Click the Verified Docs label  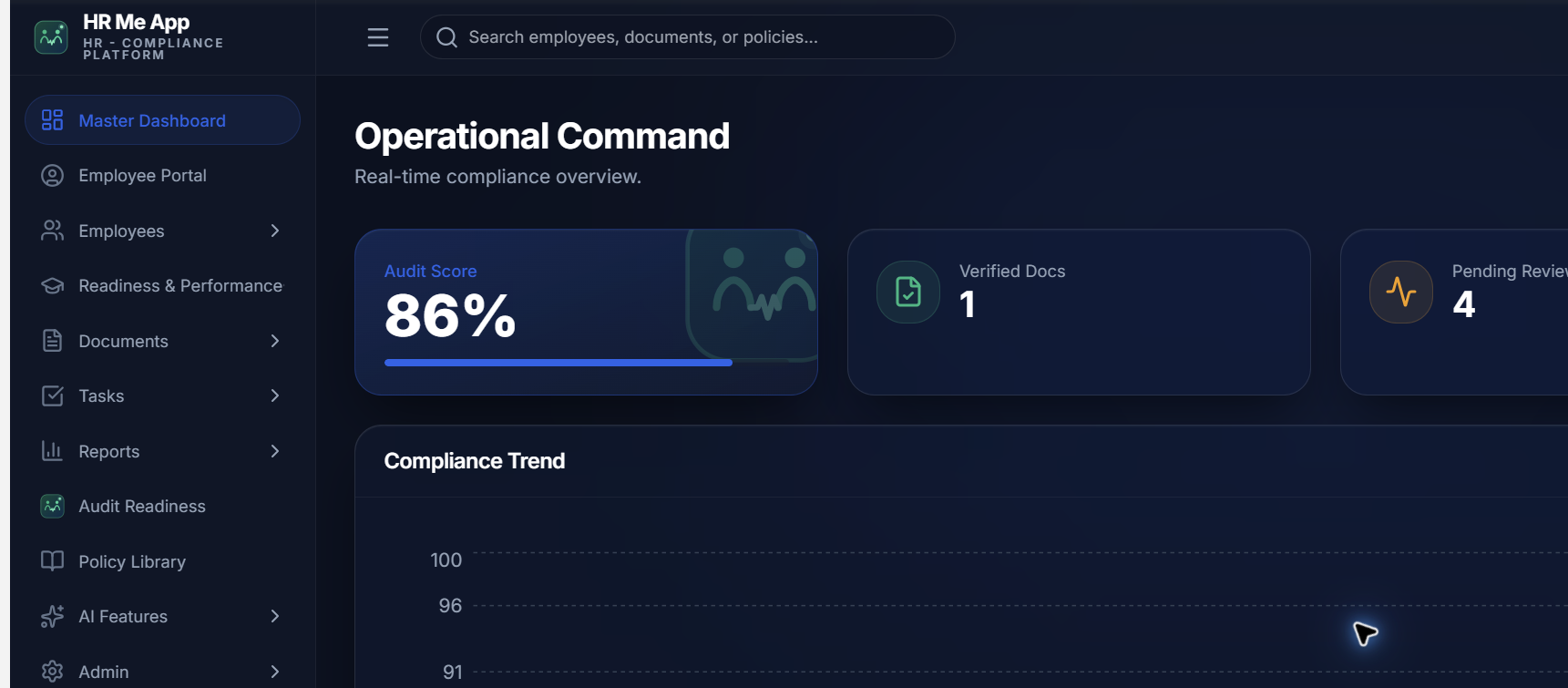[1012, 271]
